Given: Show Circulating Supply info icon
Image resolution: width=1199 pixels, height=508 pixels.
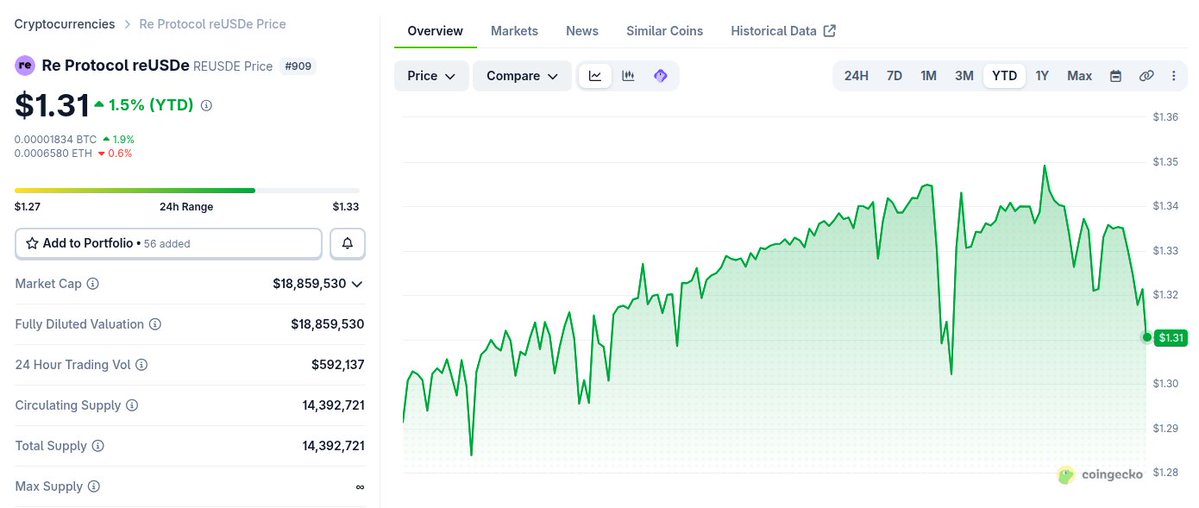Looking at the screenshot, I should pos(132,405).
